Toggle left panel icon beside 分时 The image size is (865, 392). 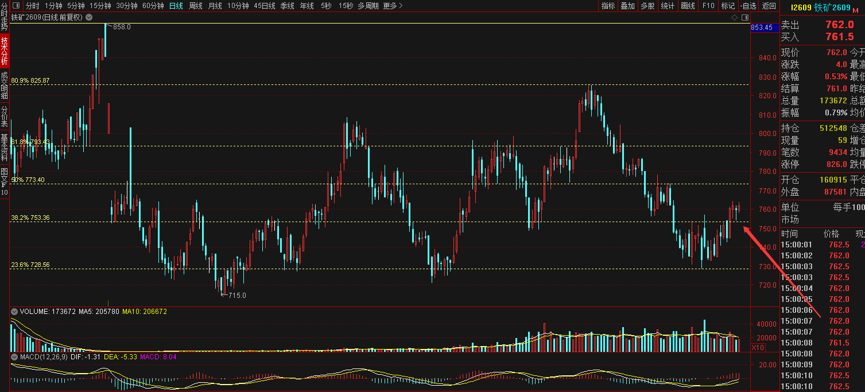pos(17,6)
